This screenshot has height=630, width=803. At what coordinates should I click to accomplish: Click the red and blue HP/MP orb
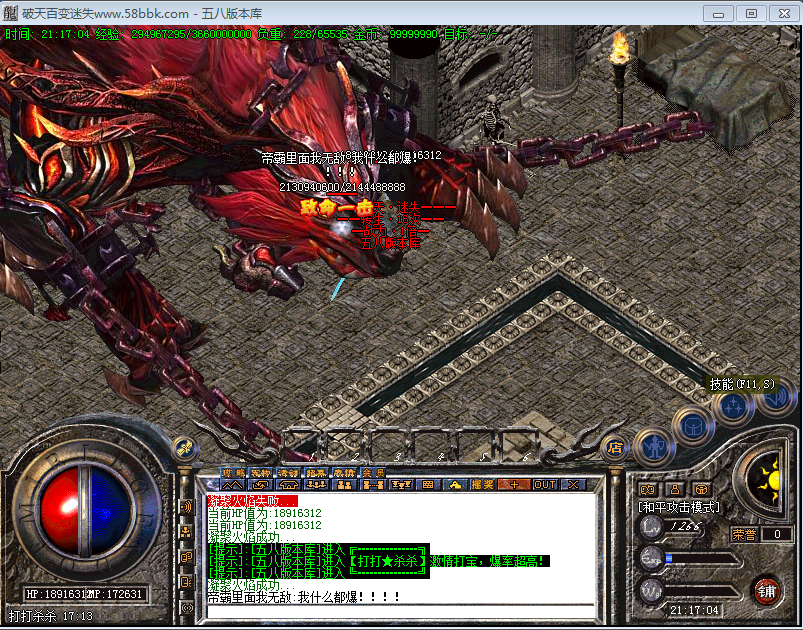(x=86, y=511)
